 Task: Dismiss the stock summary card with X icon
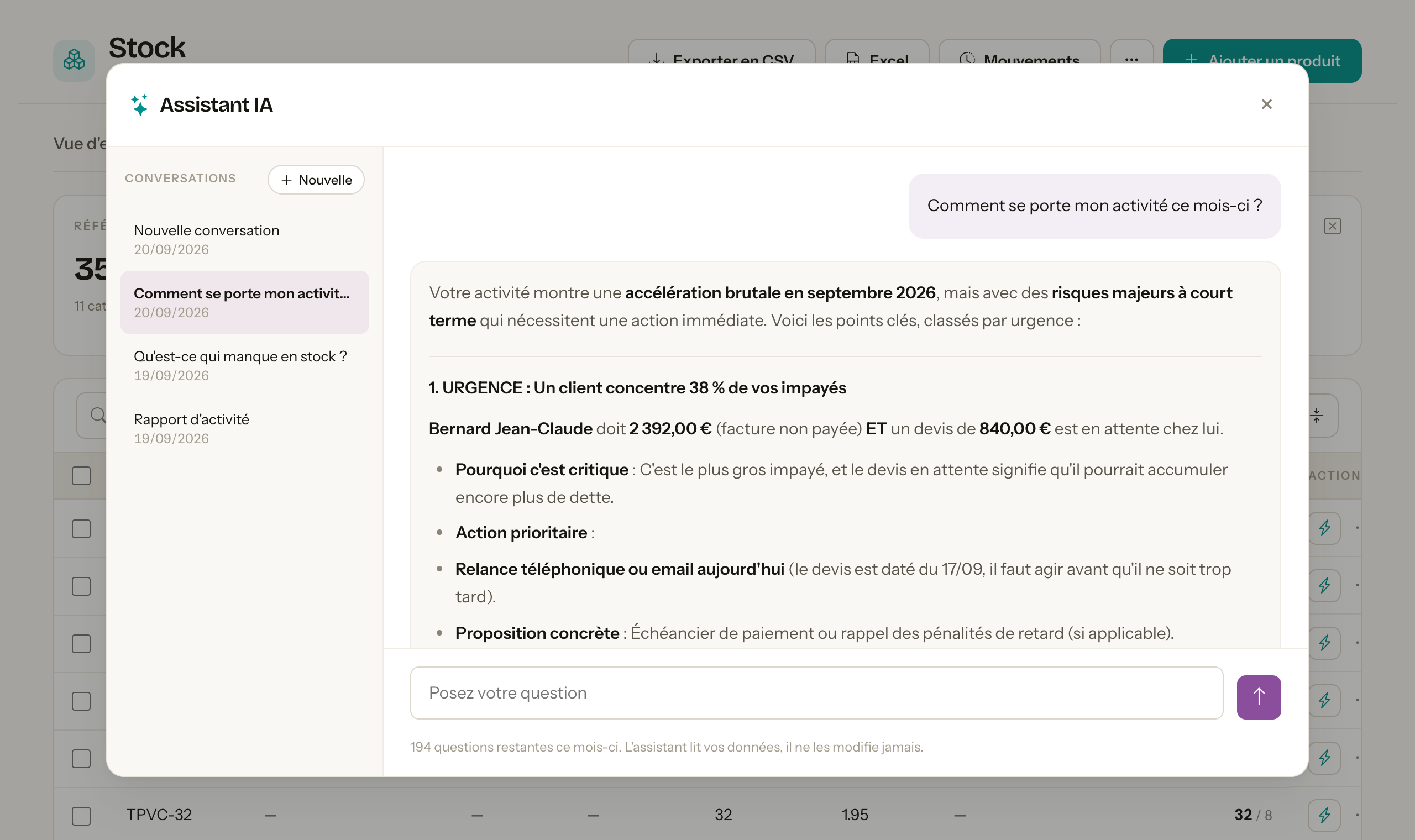coord(1332,226)
